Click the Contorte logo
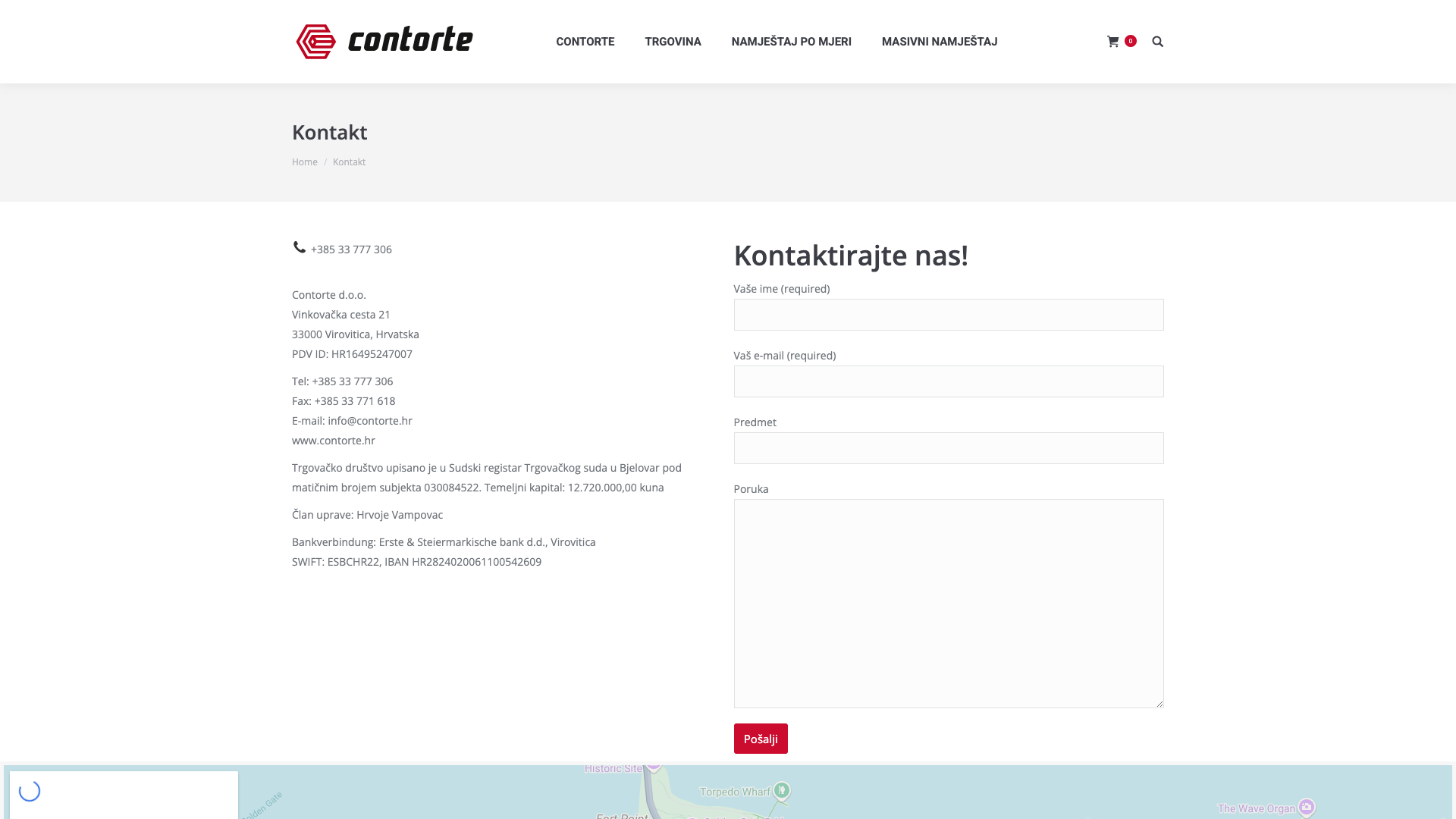 [384, 42]
